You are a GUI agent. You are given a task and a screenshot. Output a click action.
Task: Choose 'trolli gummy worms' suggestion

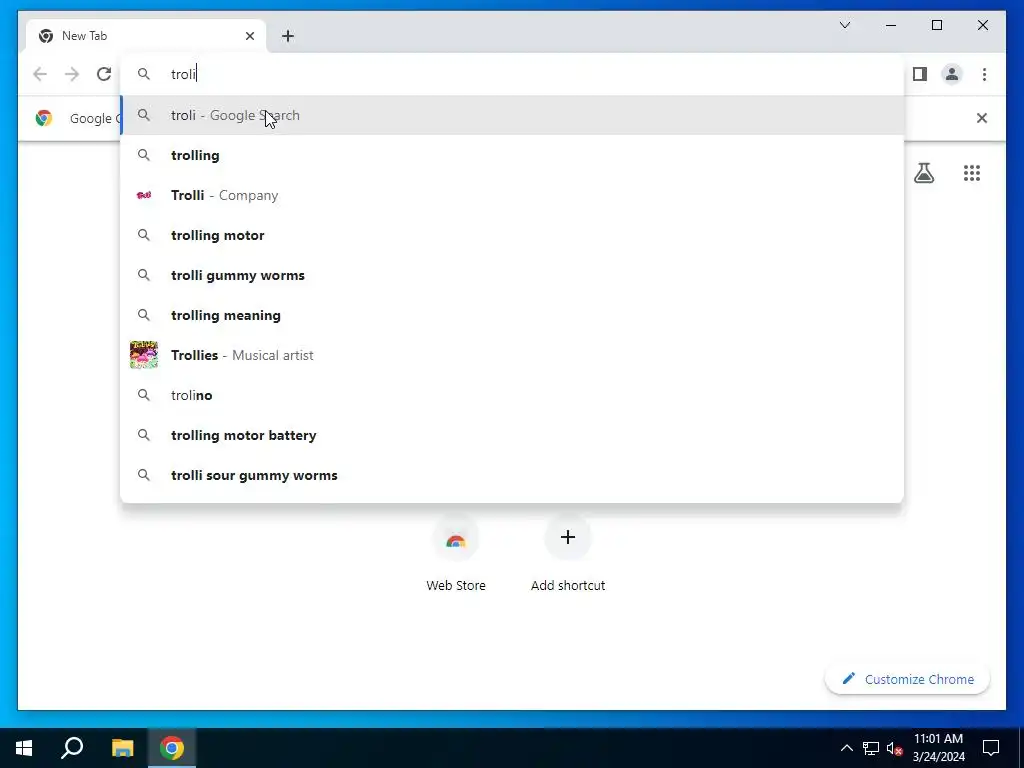tap(512, 275)
